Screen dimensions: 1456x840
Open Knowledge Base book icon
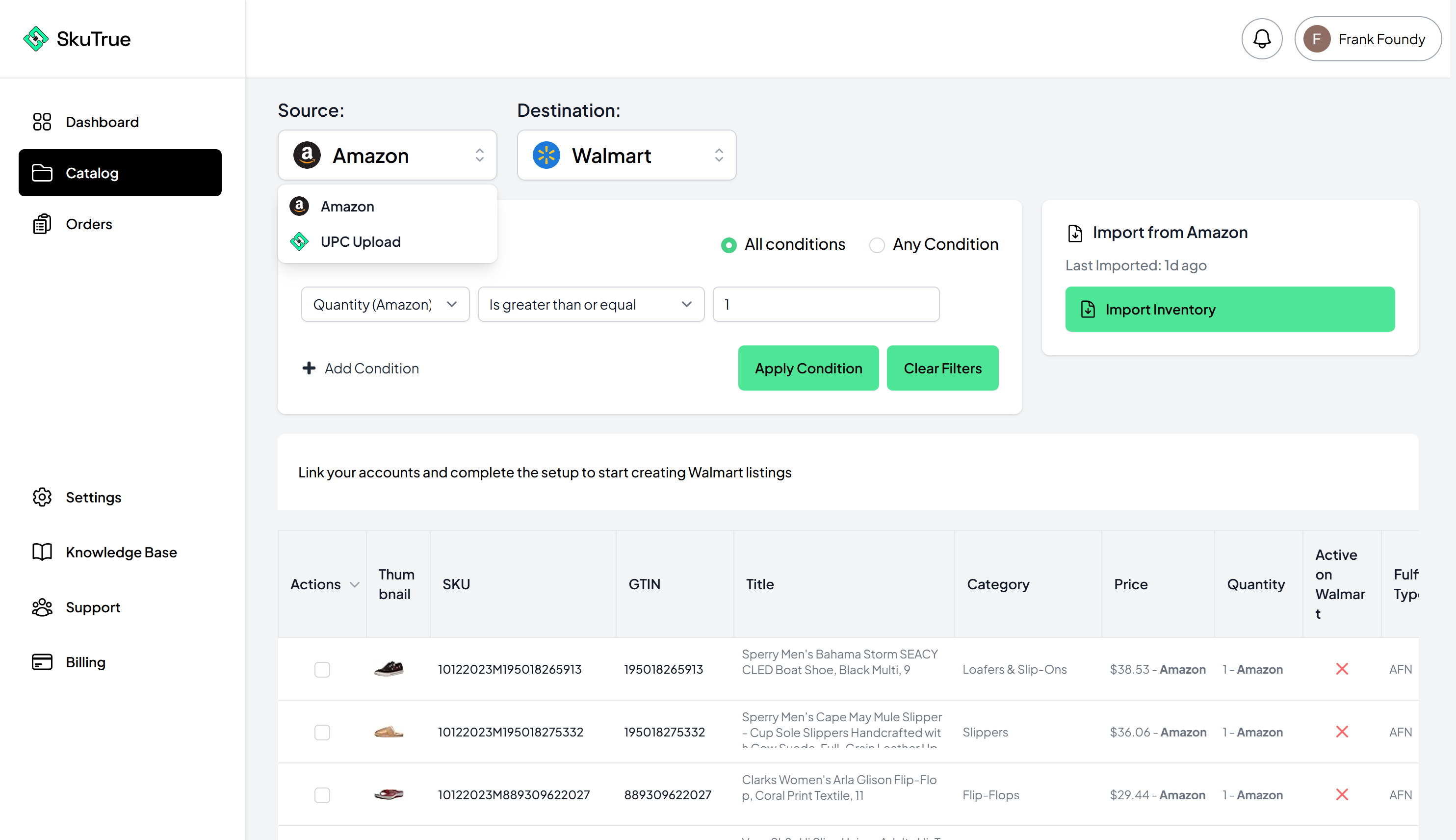point(42,552)
